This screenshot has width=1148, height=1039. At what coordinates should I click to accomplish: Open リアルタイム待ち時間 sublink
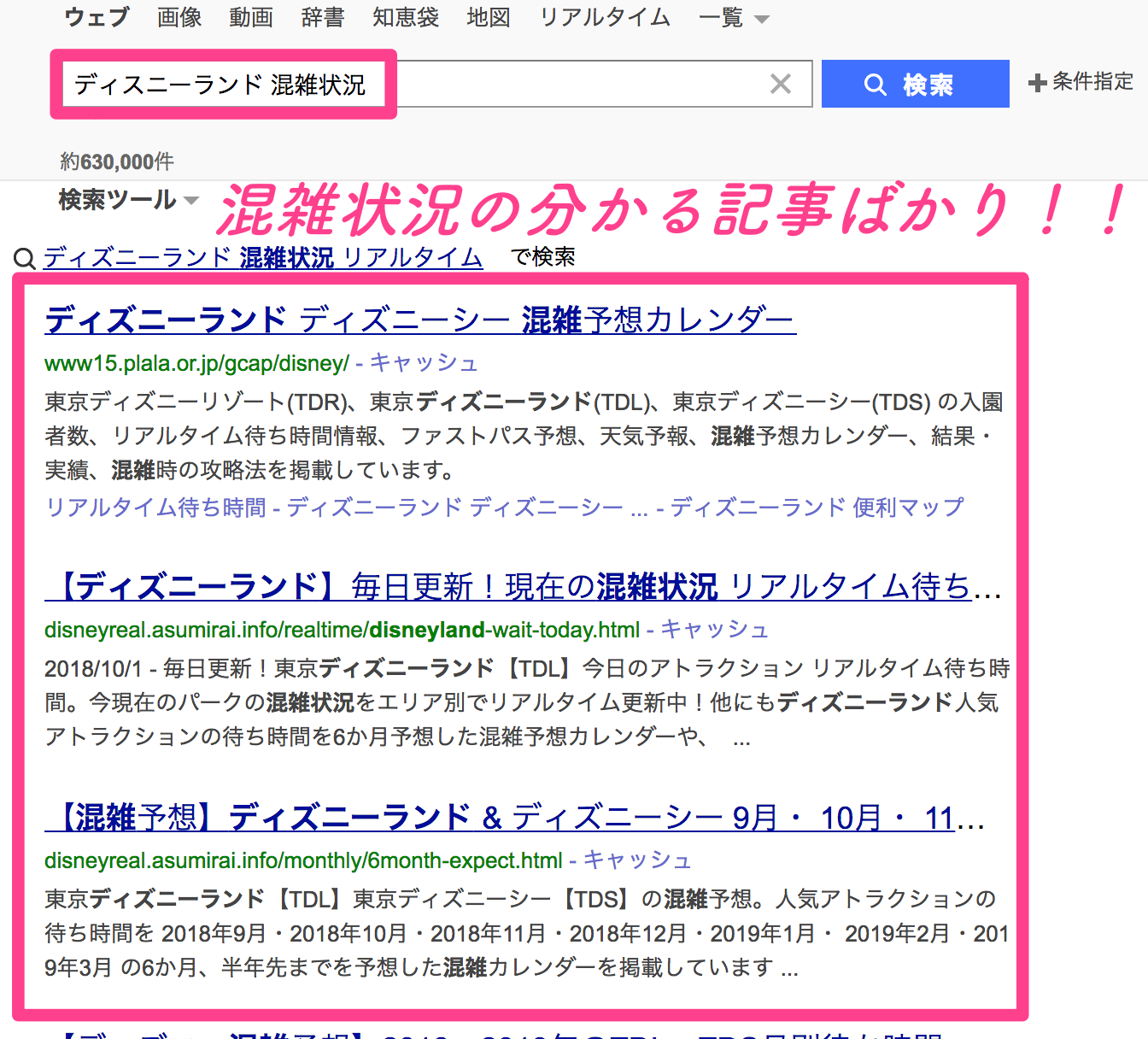click(155, 508)
